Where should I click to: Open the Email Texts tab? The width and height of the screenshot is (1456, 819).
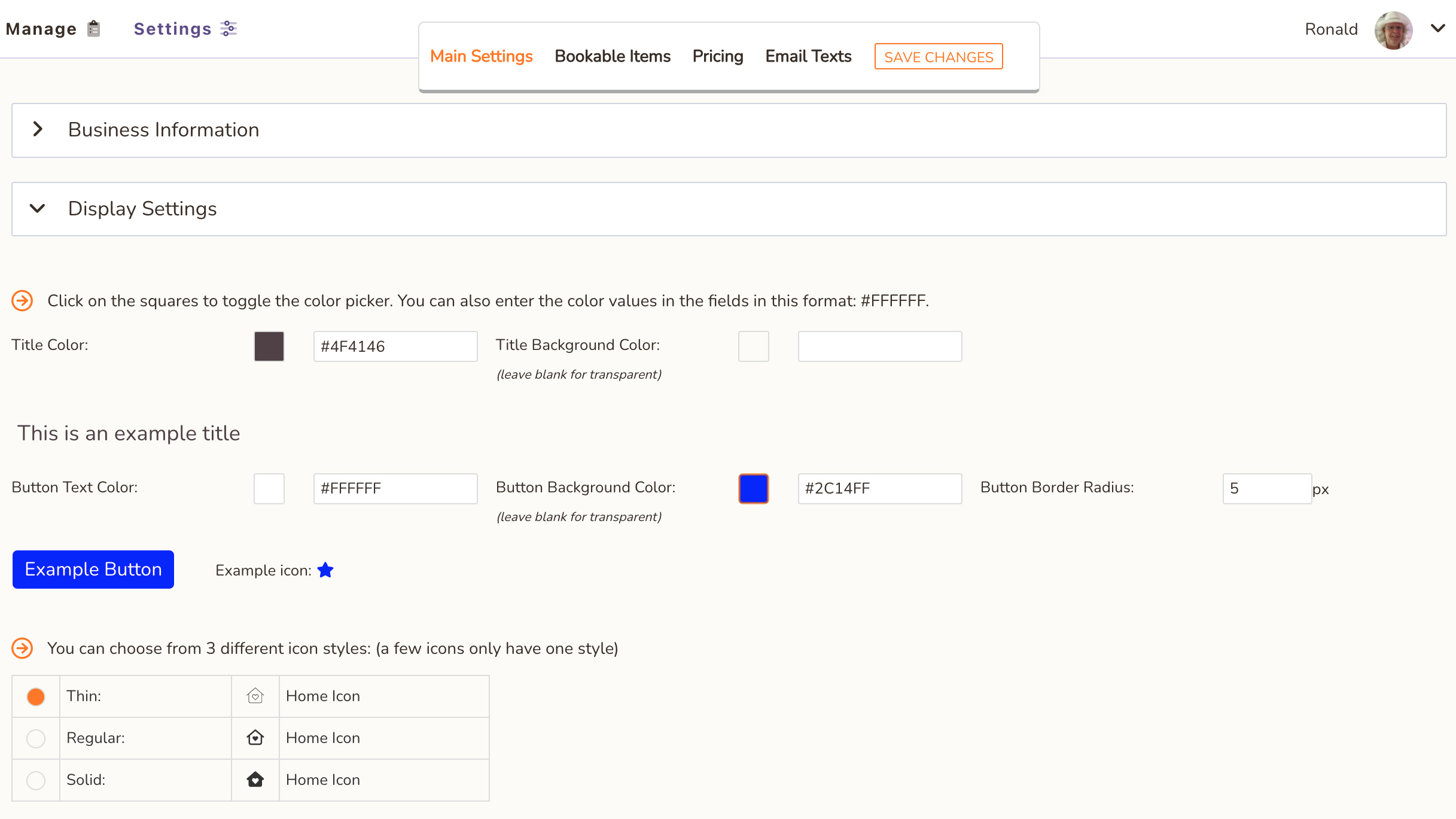coord(808,56)
